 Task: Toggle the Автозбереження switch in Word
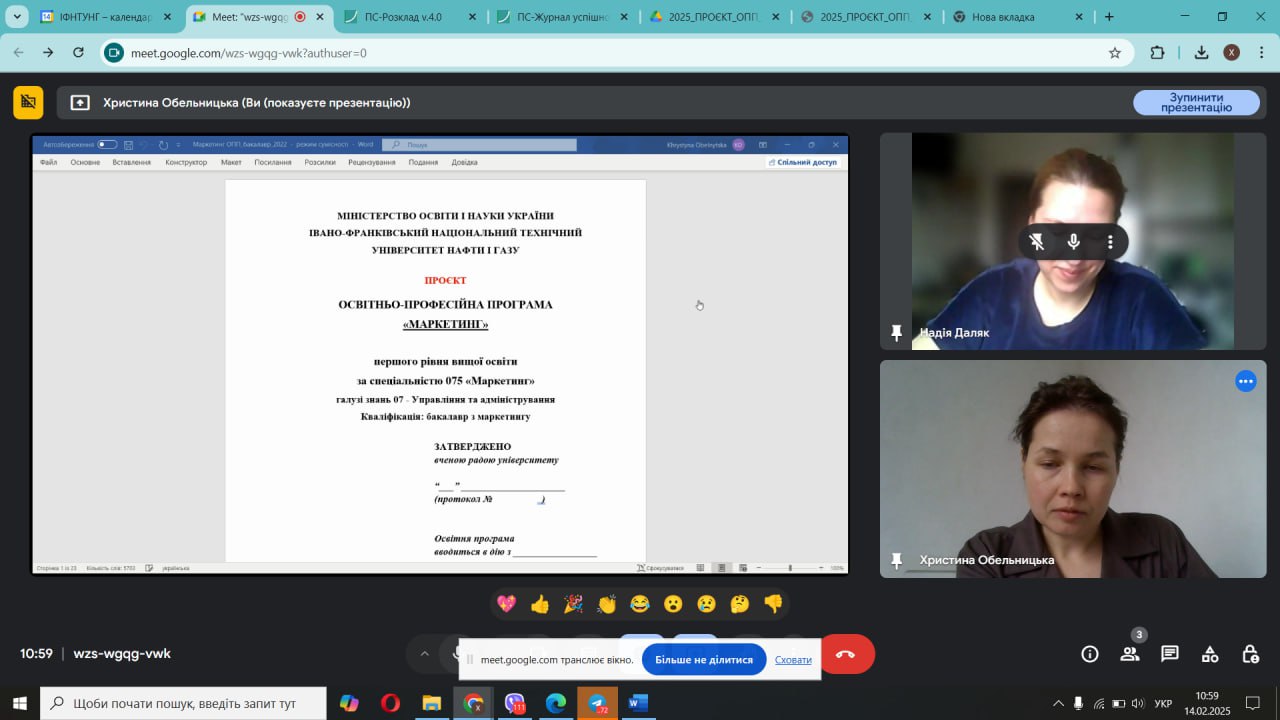tap(107, 144)
